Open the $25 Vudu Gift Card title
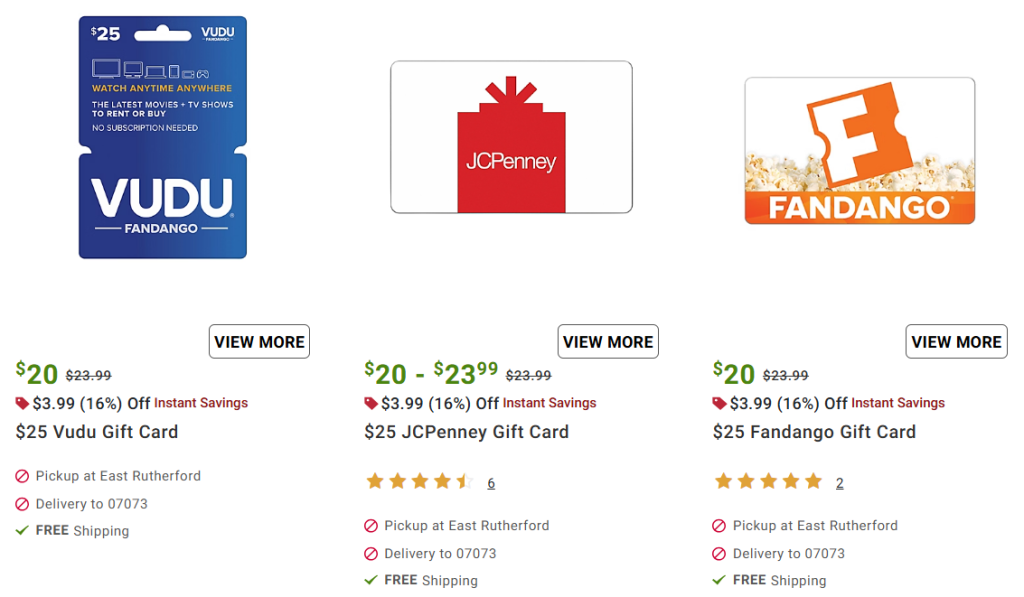 (97, 432)
